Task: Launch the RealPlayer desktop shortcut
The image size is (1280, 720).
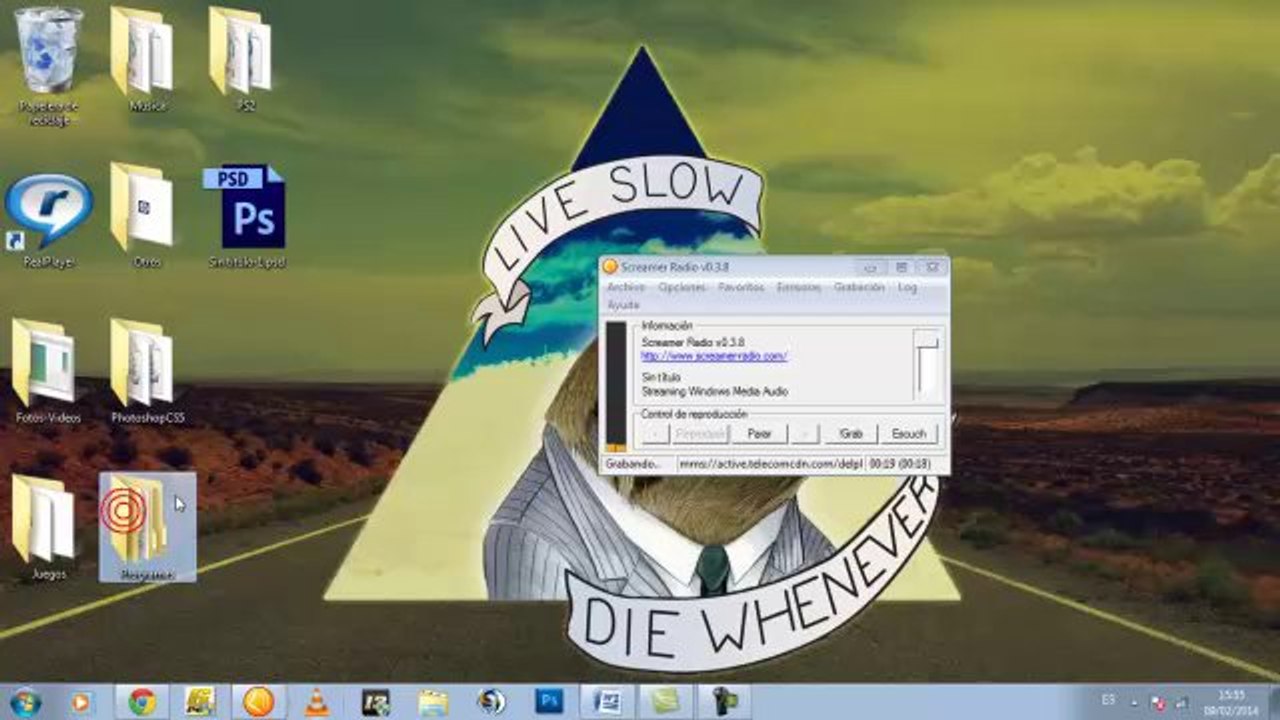Action: 48,221
